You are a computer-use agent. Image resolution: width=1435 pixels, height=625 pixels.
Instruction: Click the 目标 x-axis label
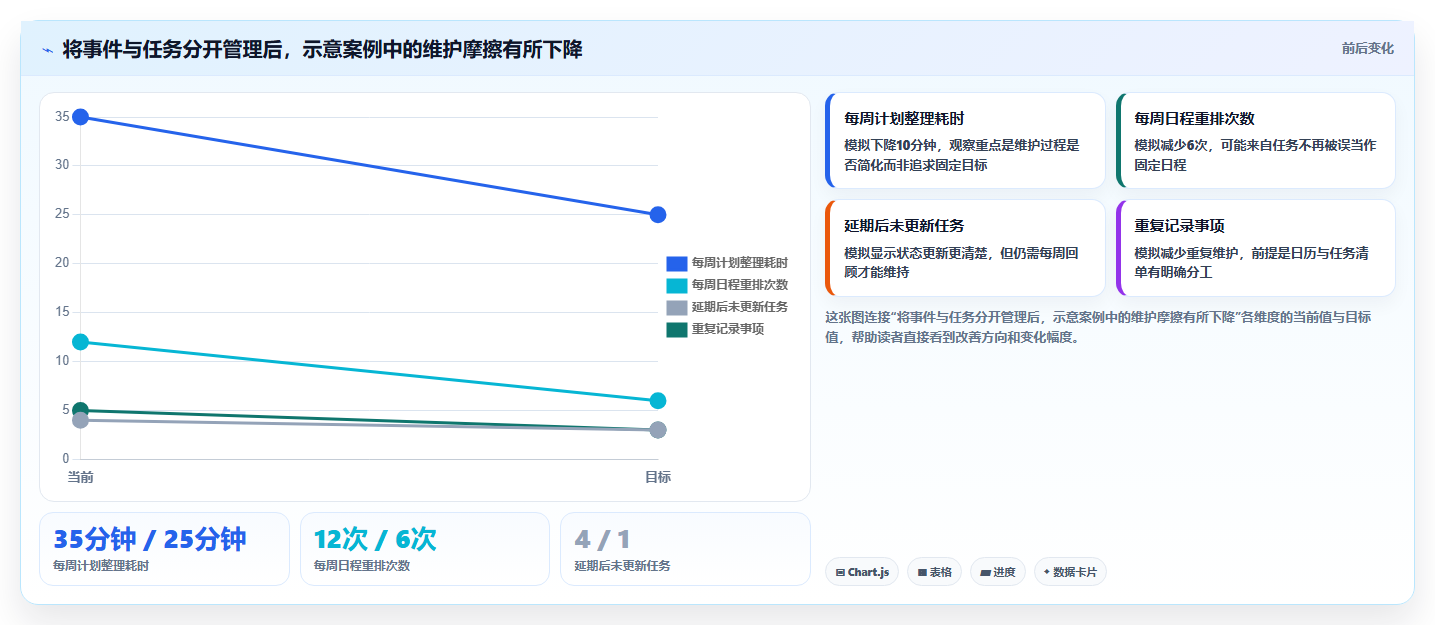click(x=658, y=477)
